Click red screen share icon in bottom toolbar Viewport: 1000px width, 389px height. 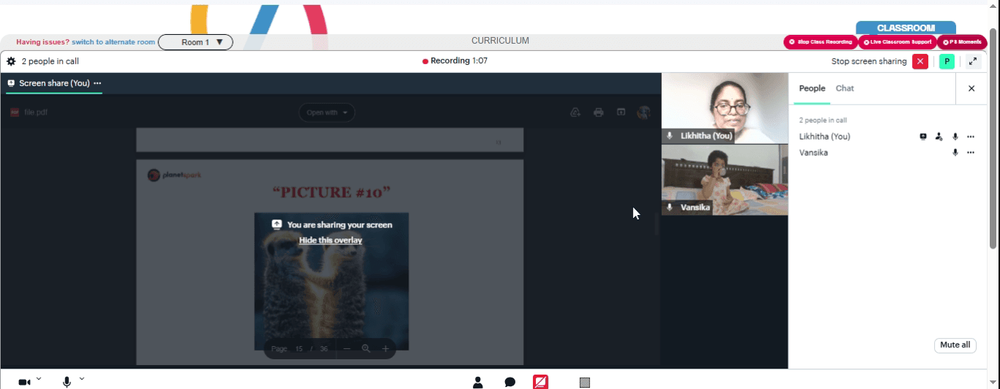(541, 382)
